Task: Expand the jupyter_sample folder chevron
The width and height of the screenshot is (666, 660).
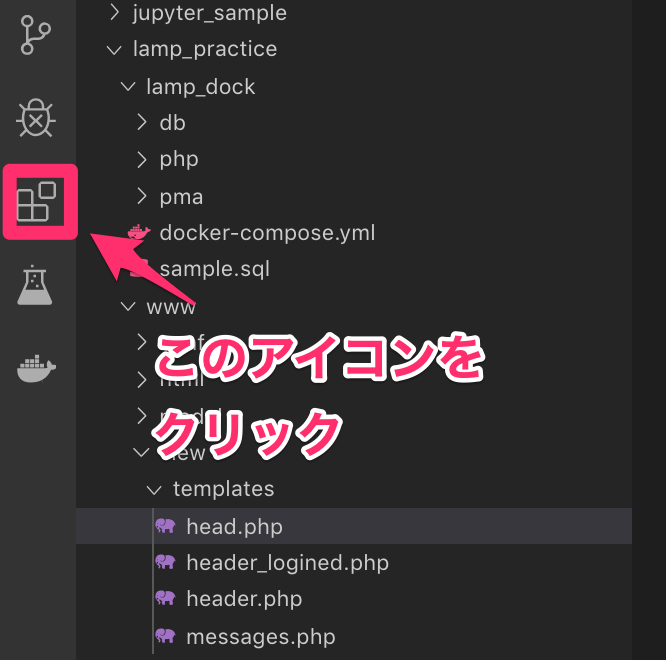Action: click(x=114, y=12)
